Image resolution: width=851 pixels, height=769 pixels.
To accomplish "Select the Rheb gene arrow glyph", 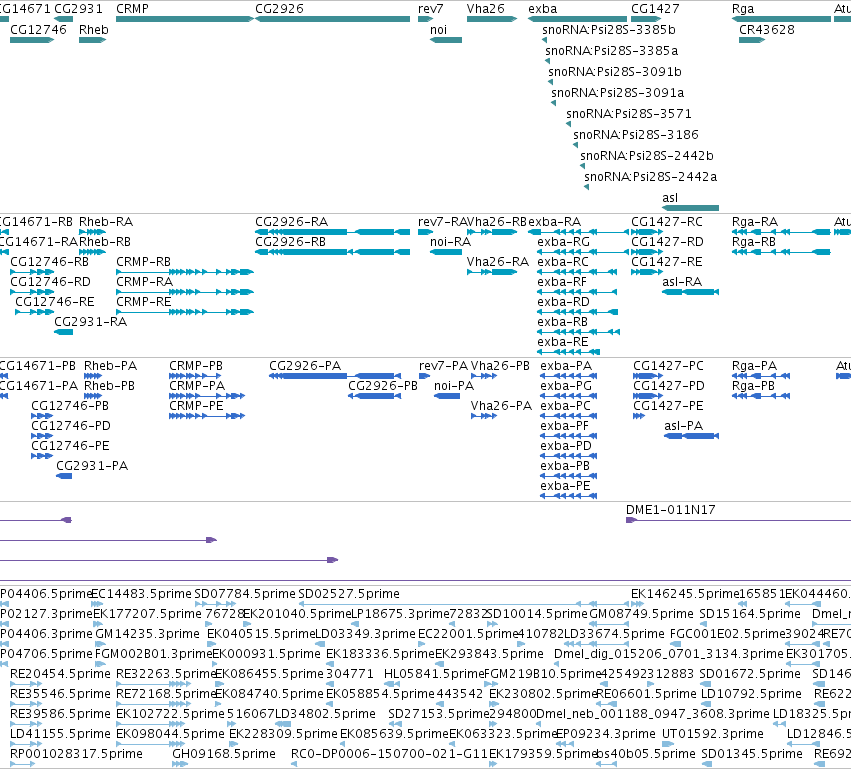I will pos(92,40).
